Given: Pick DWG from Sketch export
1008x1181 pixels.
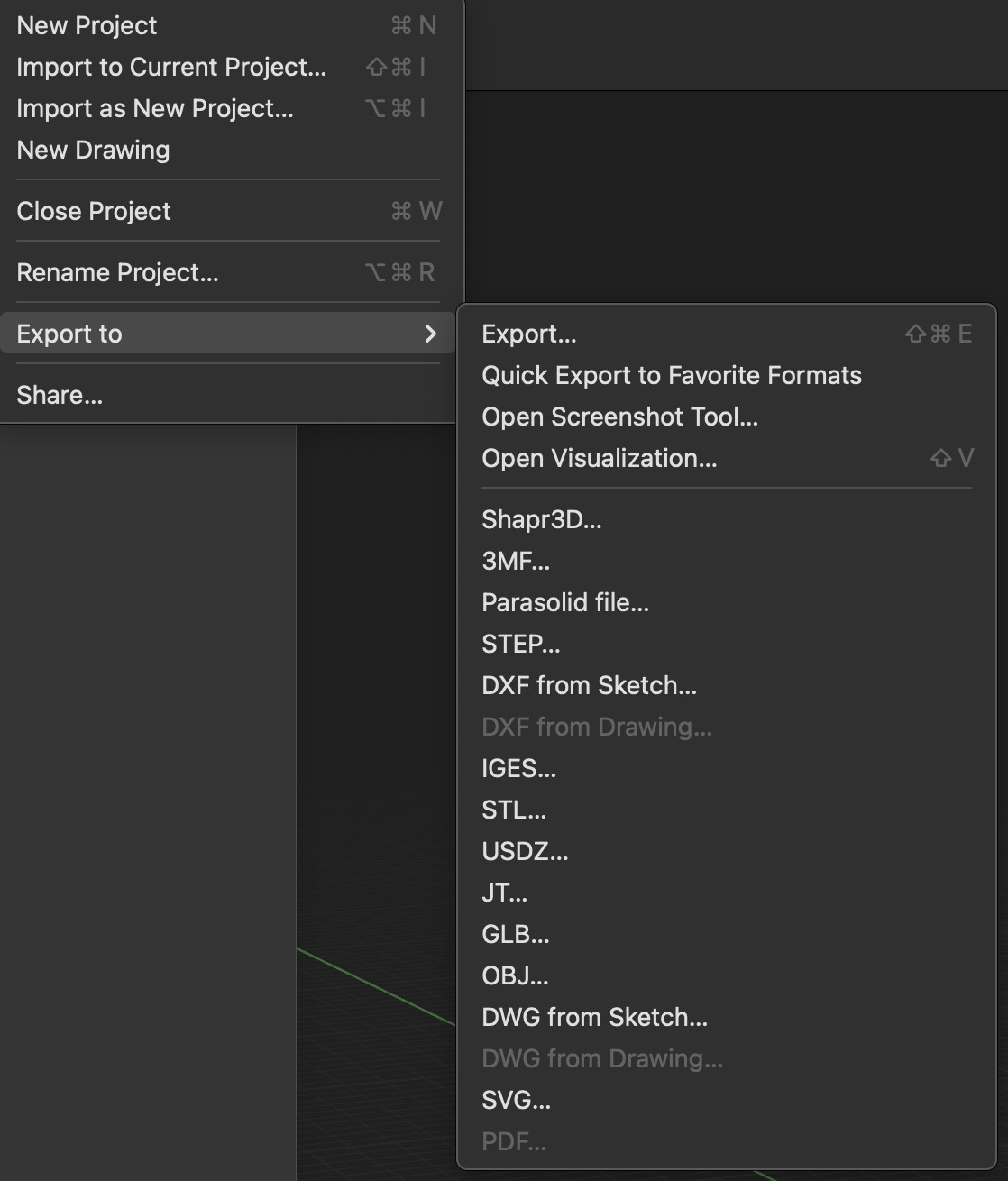Looking at the screenshot, I should 726,1017.
